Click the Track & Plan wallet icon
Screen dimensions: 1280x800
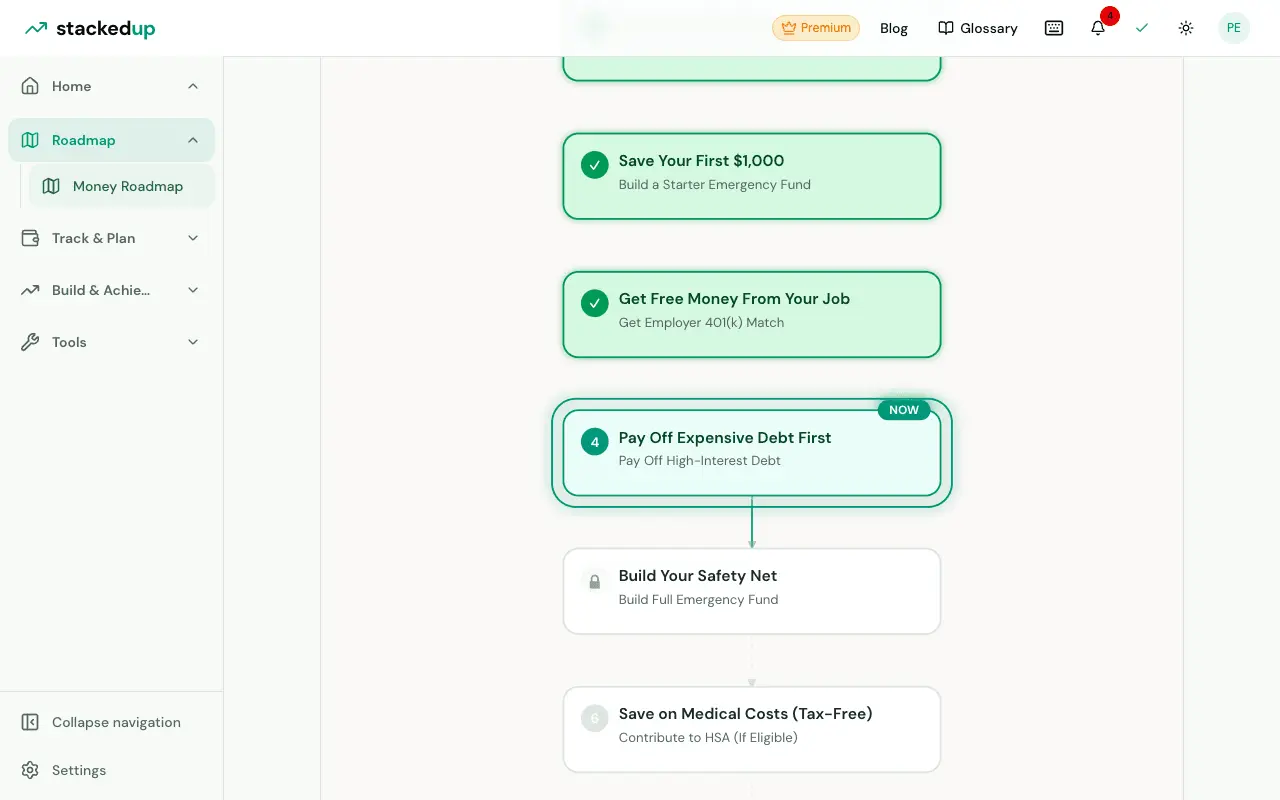tap(30, 238)
